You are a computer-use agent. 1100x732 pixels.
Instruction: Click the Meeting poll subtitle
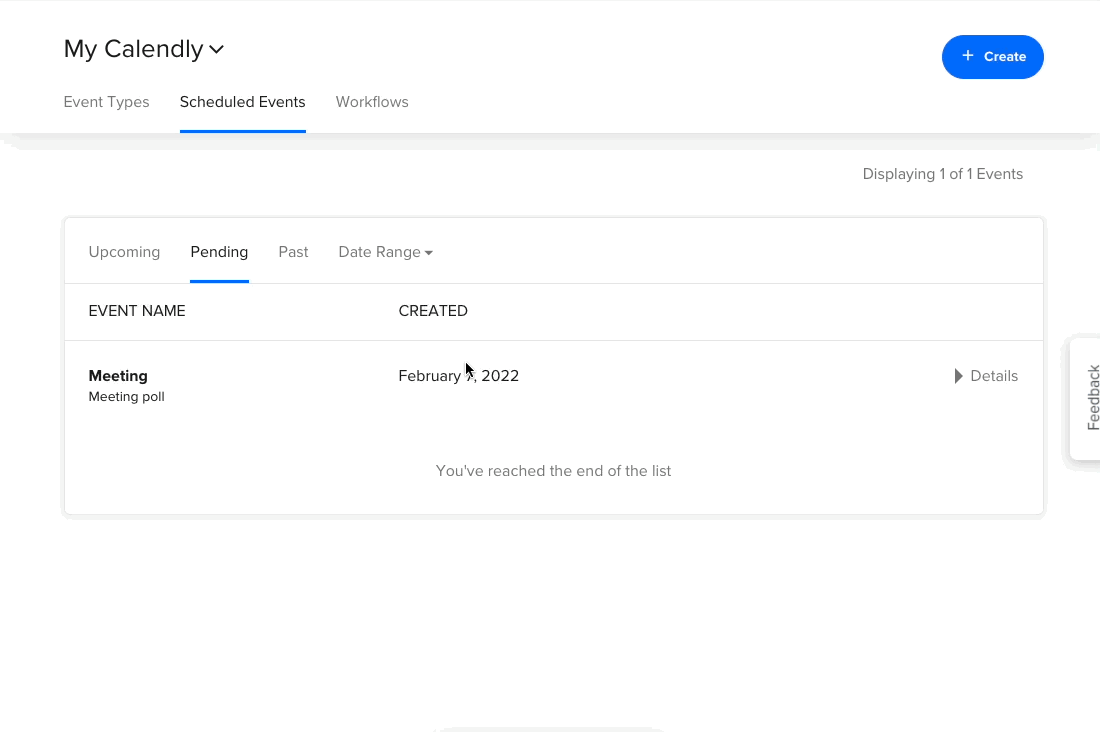point(126,397)
